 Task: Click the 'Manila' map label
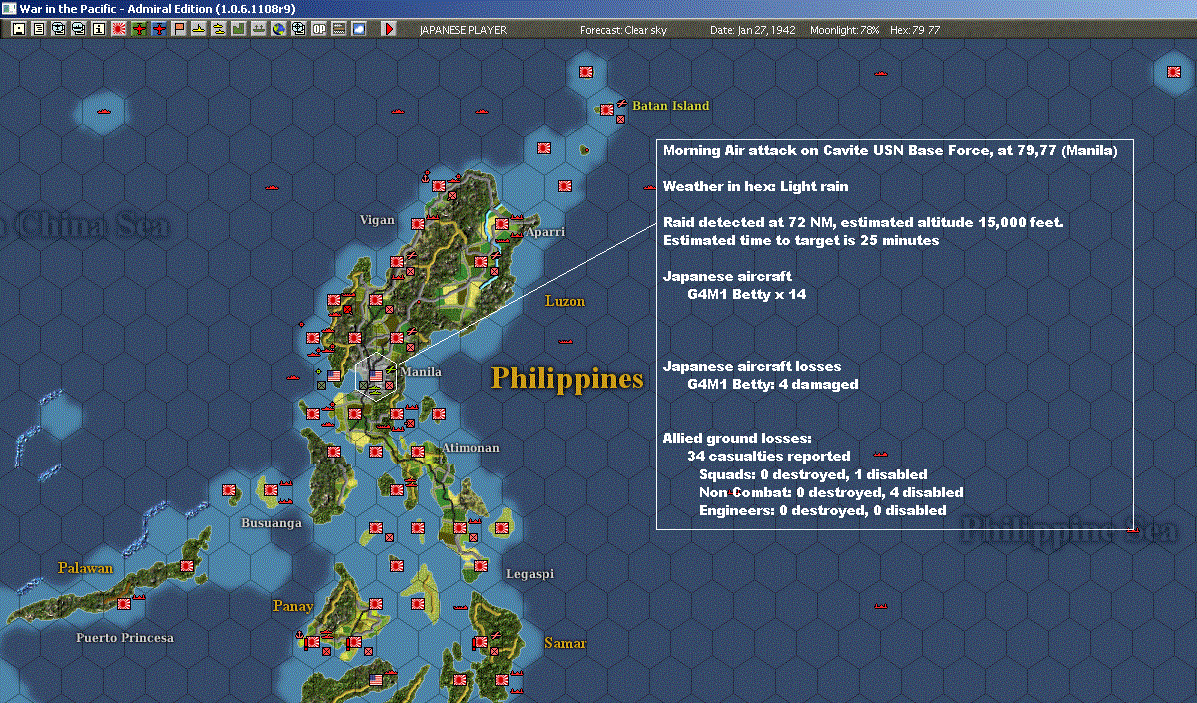(421, 372)
